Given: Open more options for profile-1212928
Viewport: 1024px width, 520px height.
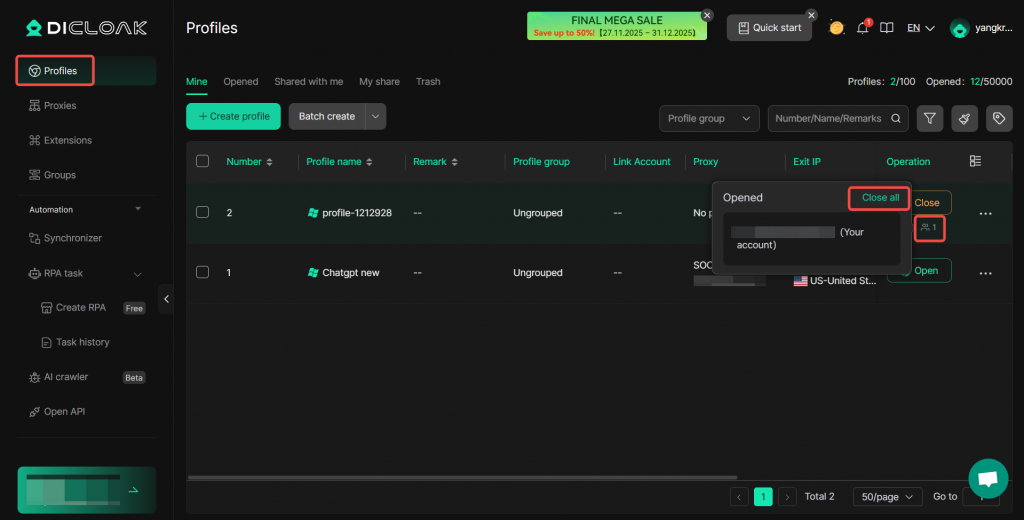Looking at the screenshot, I should pyautogui.click(x=985, y=213).
